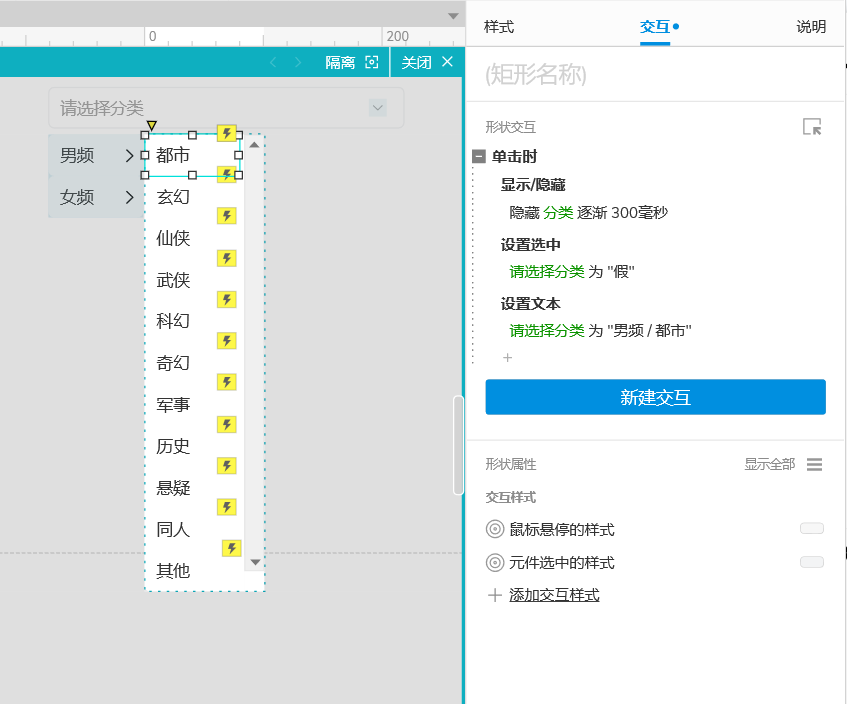Click the lightning badge below 悬疑
This screenshot has width=847, height=704.
pyautogui.click(x=226, y=507)
